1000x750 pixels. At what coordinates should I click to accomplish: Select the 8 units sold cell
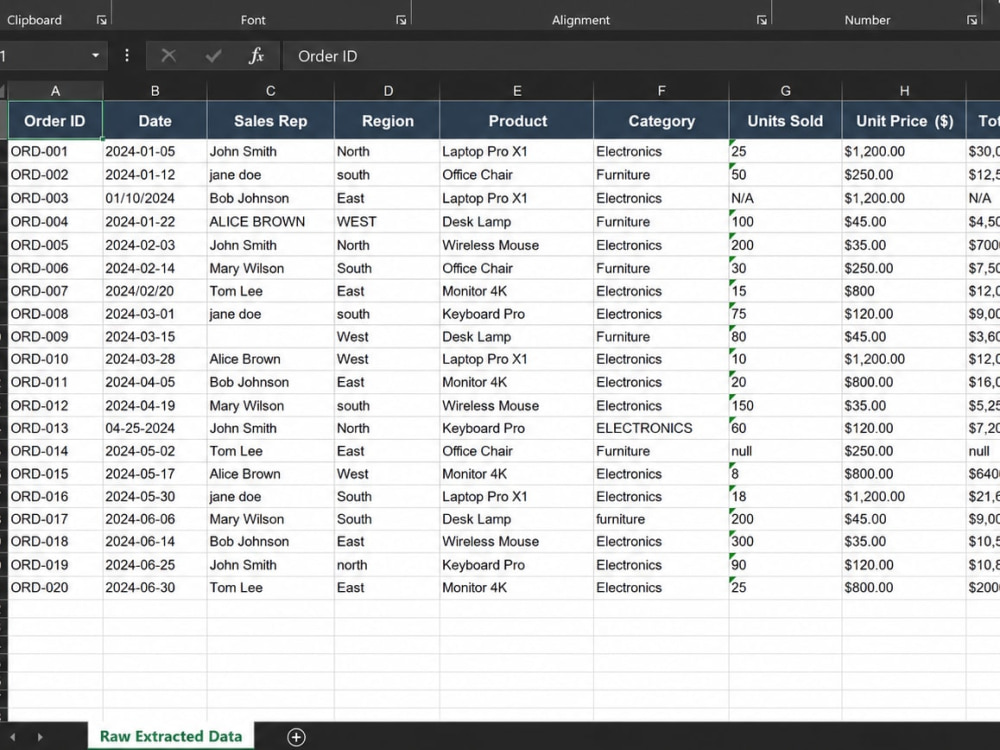tap(785, 474)
